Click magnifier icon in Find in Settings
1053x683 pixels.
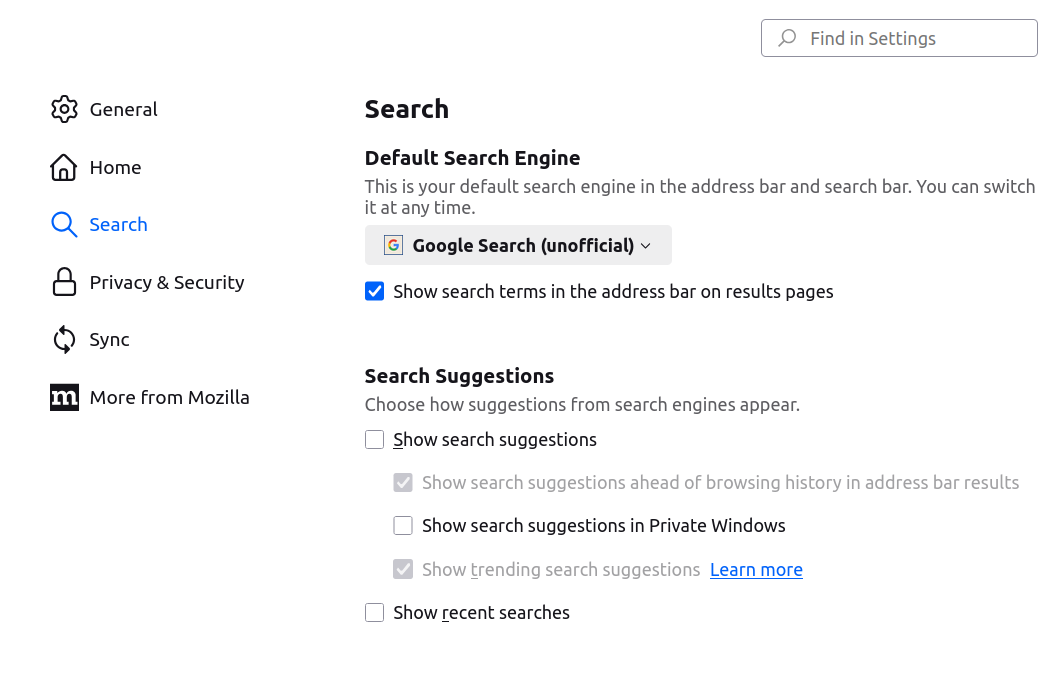coord(787,38)
